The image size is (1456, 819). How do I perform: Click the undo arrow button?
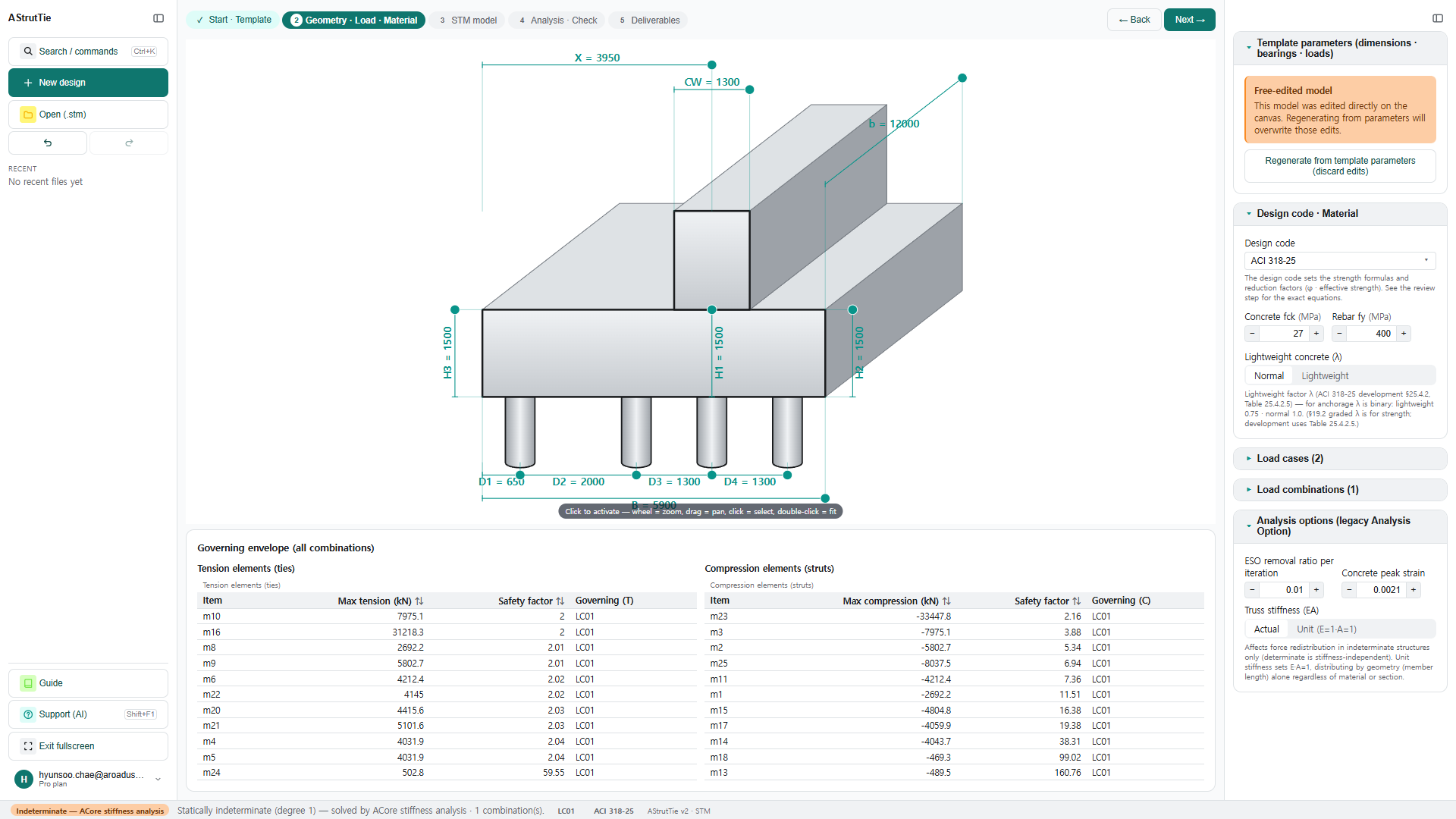point(48,143)
